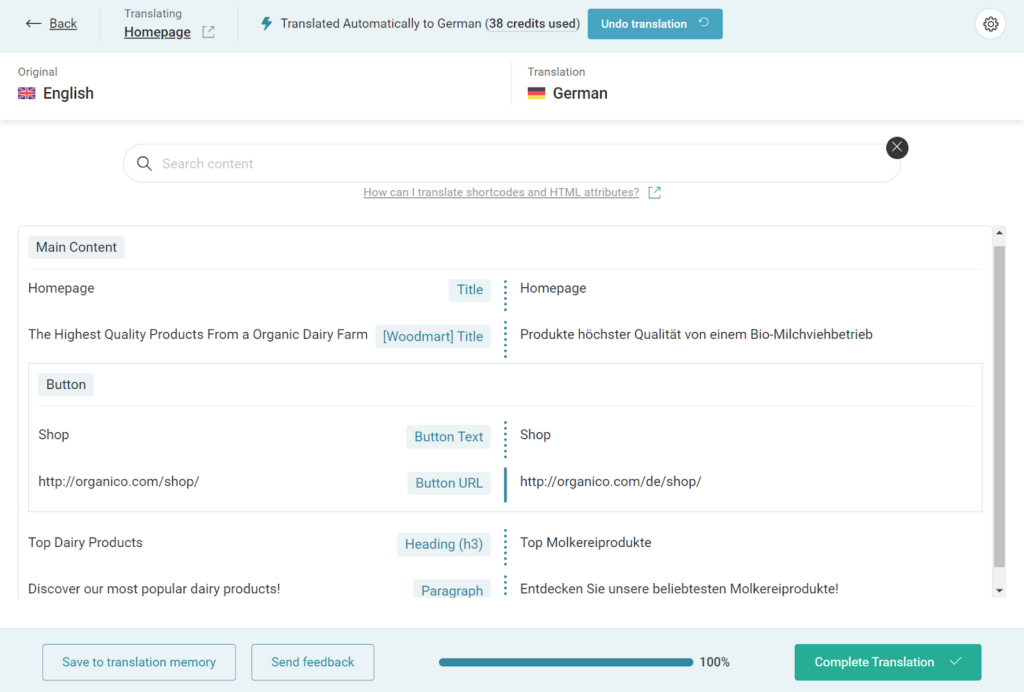Image resolution: width=1024 pixels, height=692 pixels.
Task: Click the German translation language label
Action: (580, 93)
